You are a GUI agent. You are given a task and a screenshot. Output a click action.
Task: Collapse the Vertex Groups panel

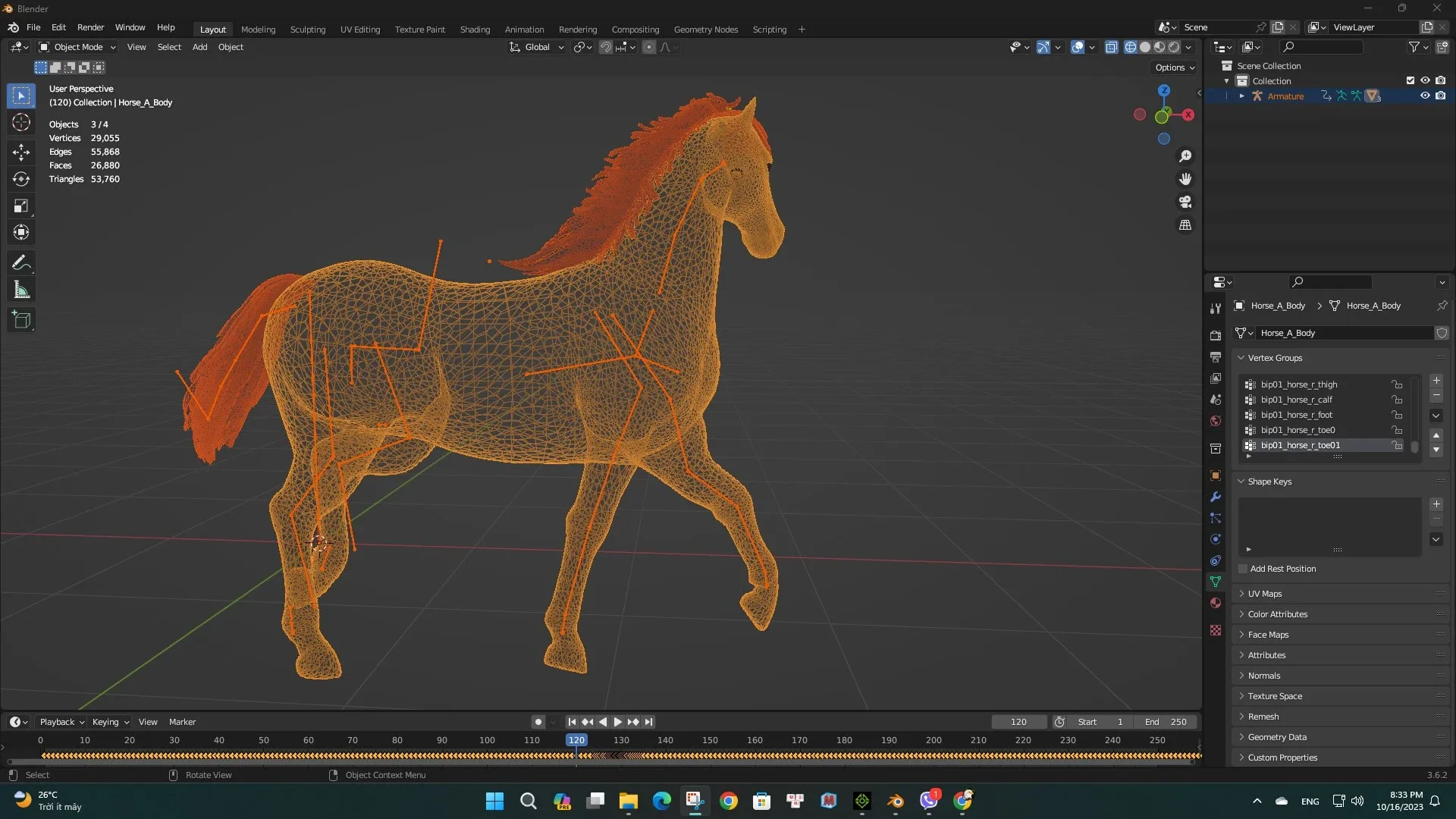pos(1275,358)
